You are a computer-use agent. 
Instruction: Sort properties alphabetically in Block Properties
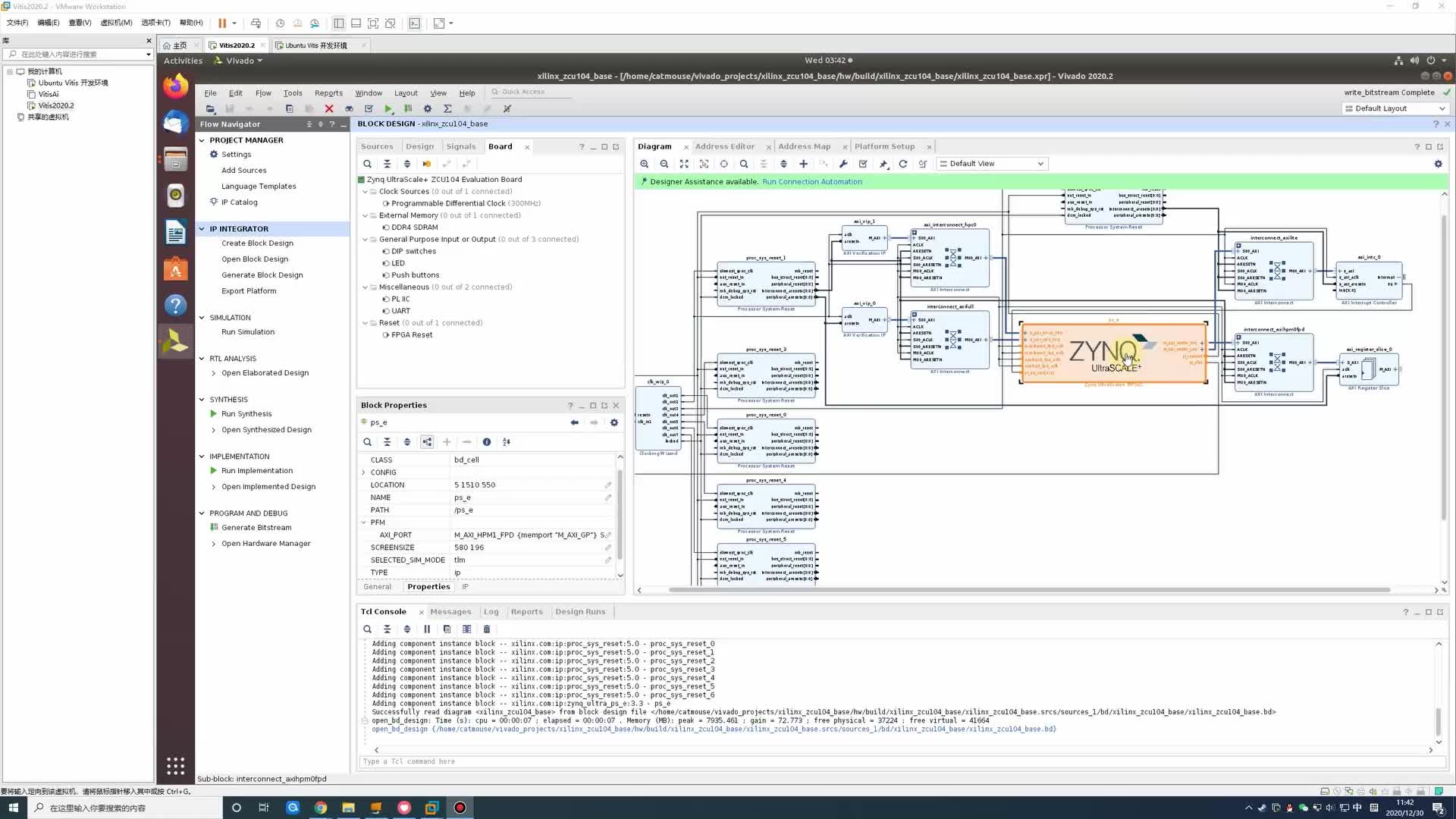pos(507,442)
